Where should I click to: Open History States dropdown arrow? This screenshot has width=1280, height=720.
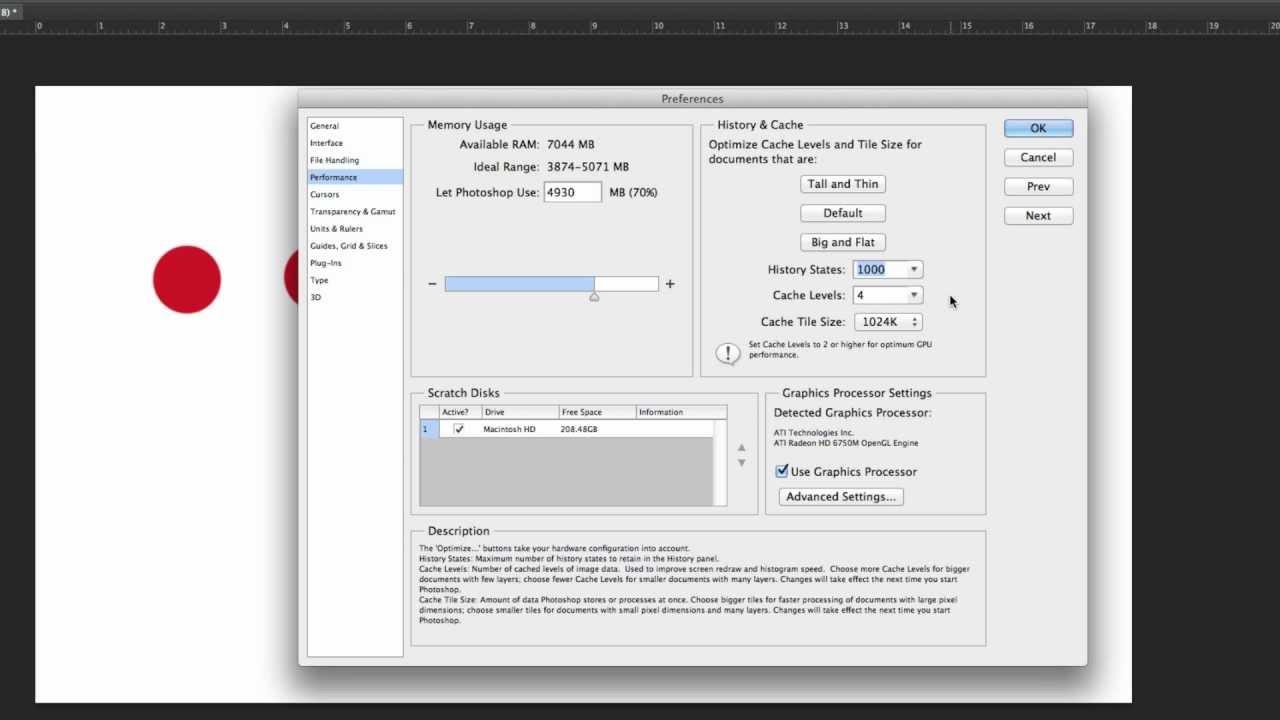pyautogui.click(x=914, y=270)
